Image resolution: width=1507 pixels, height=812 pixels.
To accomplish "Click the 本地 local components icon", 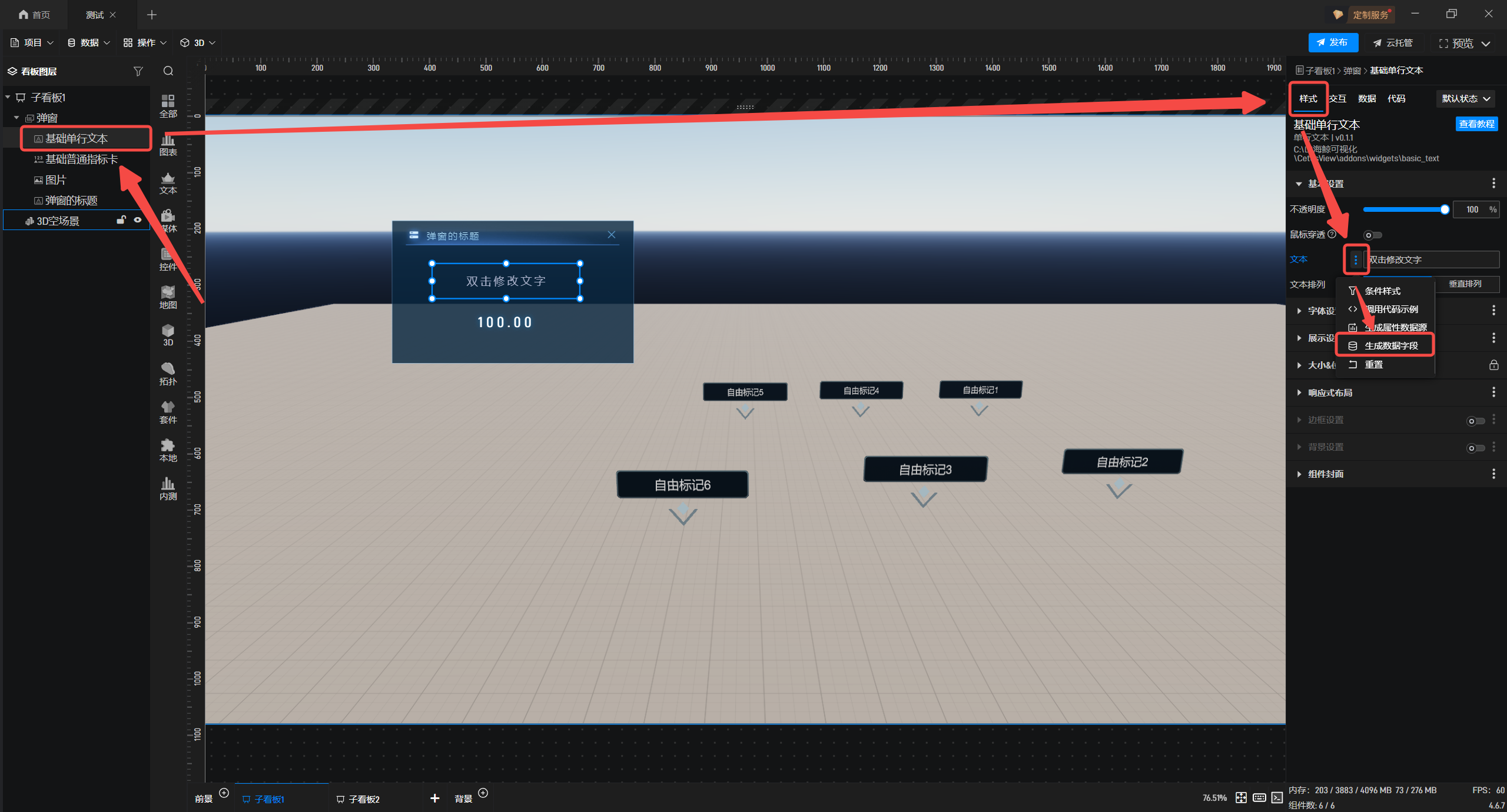I will [168, 450].
